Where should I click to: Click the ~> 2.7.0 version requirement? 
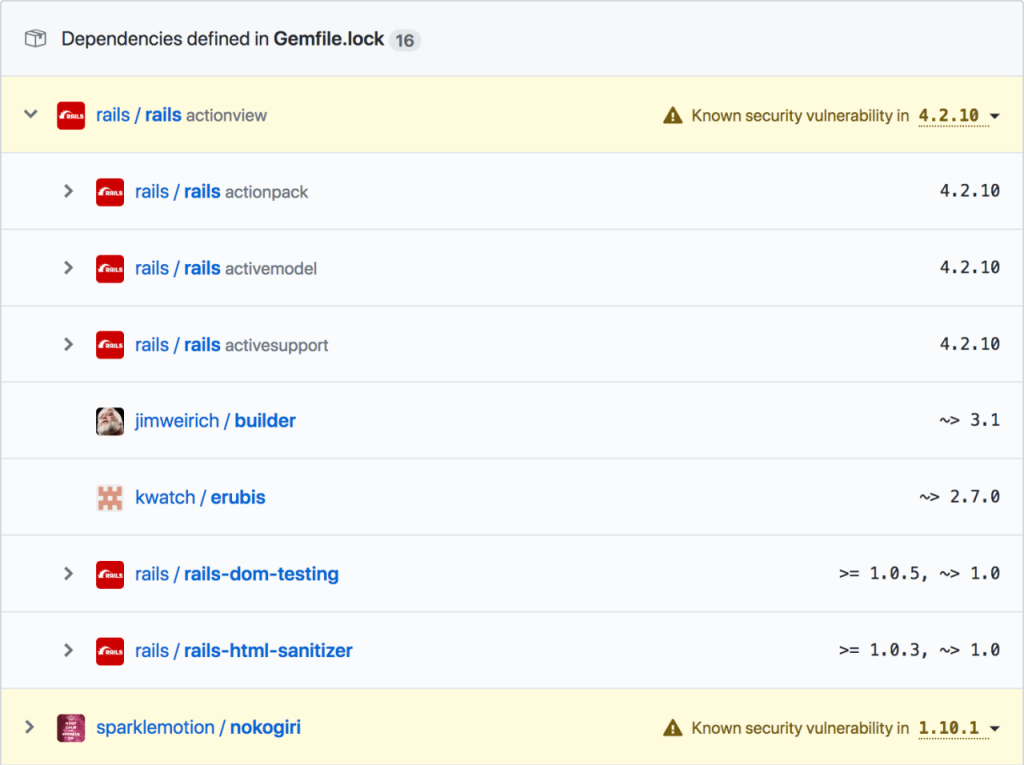click(x=959, y=496)
